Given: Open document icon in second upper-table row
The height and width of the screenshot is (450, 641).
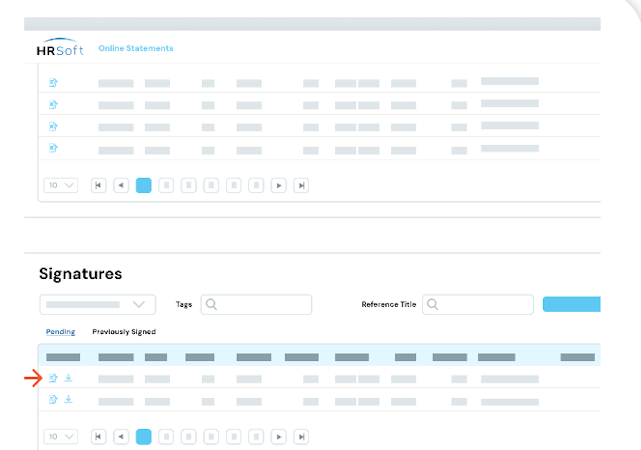Looking at the screenshot, I should 53,105.
